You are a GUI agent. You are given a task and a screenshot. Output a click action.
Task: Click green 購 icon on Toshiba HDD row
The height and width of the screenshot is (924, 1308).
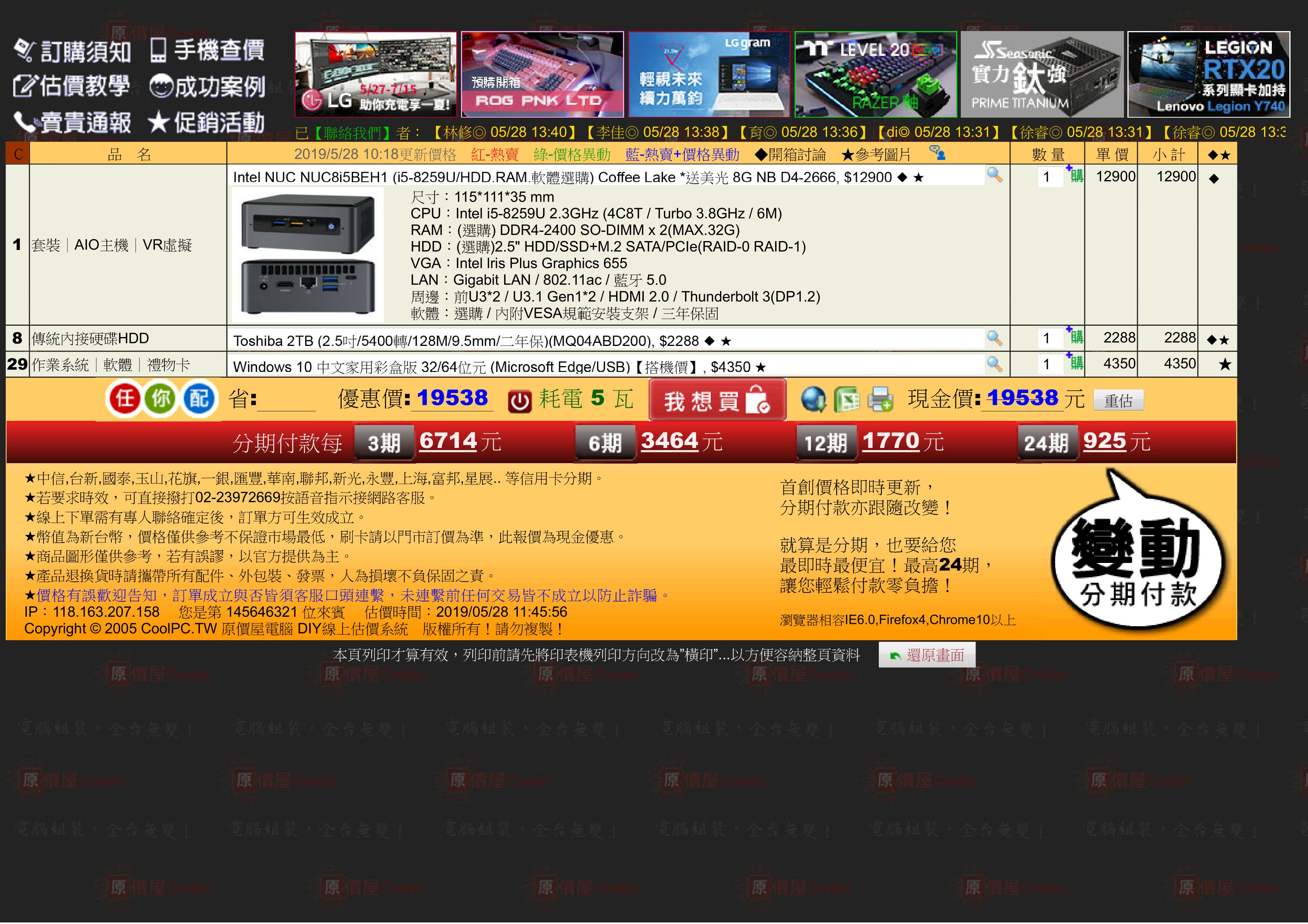coord(1075,336)
